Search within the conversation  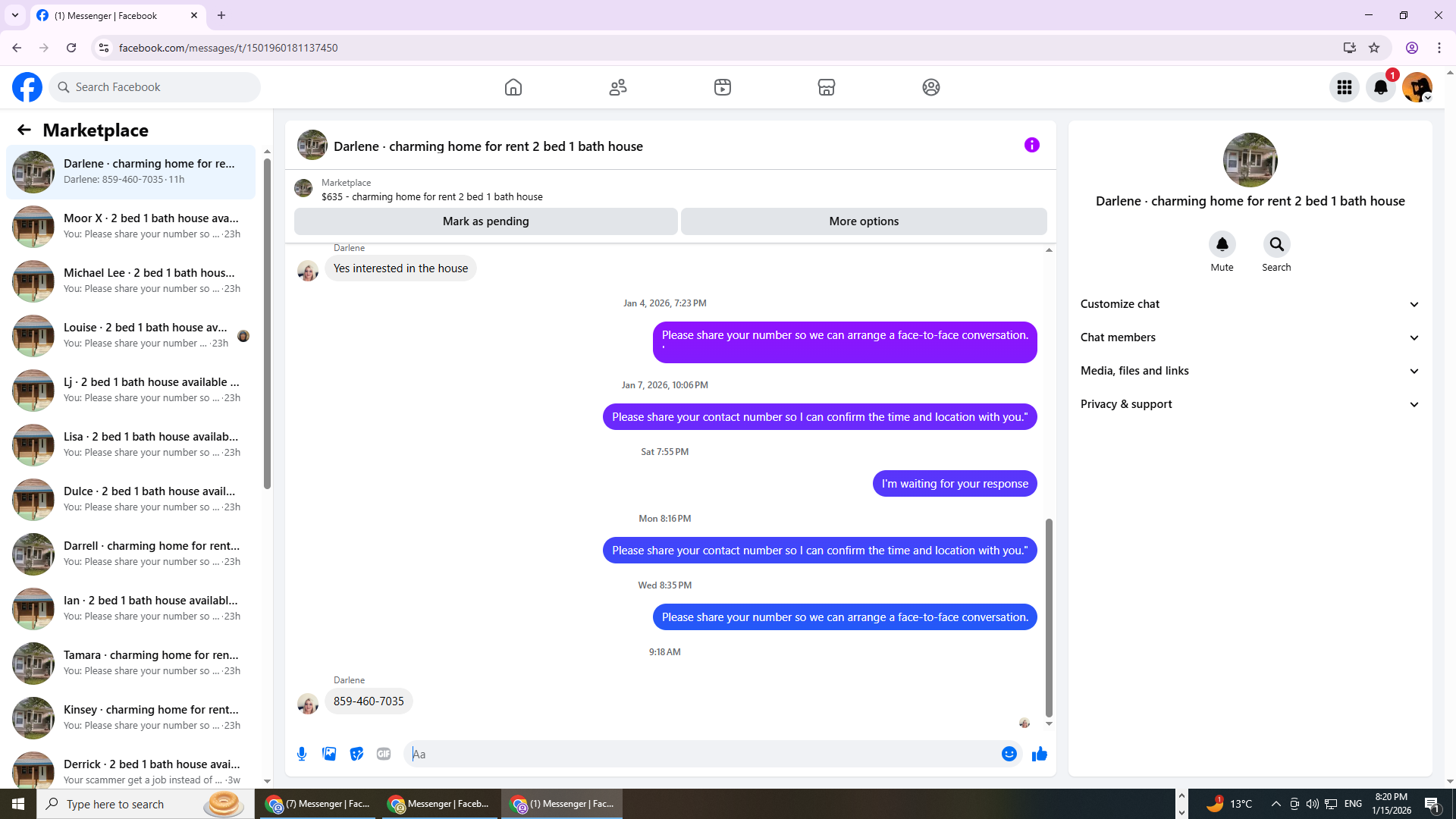coord(1276,245)
